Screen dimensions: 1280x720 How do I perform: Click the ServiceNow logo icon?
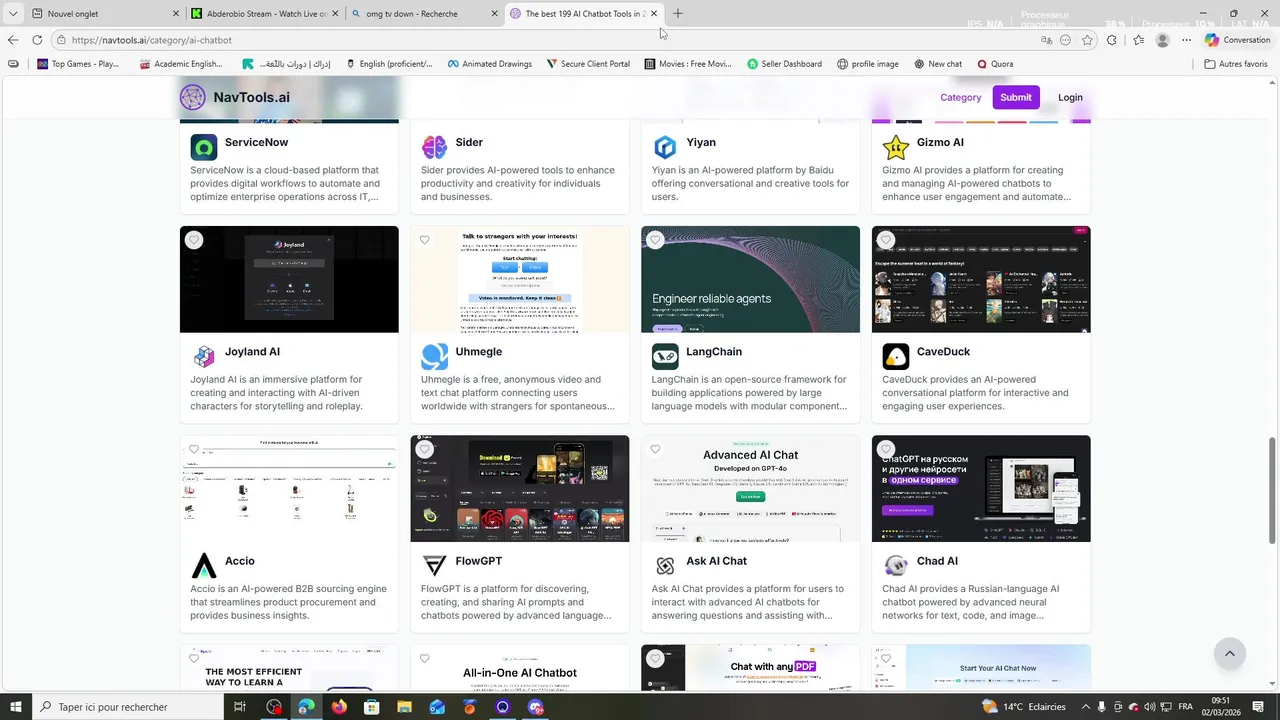(204, 147)
